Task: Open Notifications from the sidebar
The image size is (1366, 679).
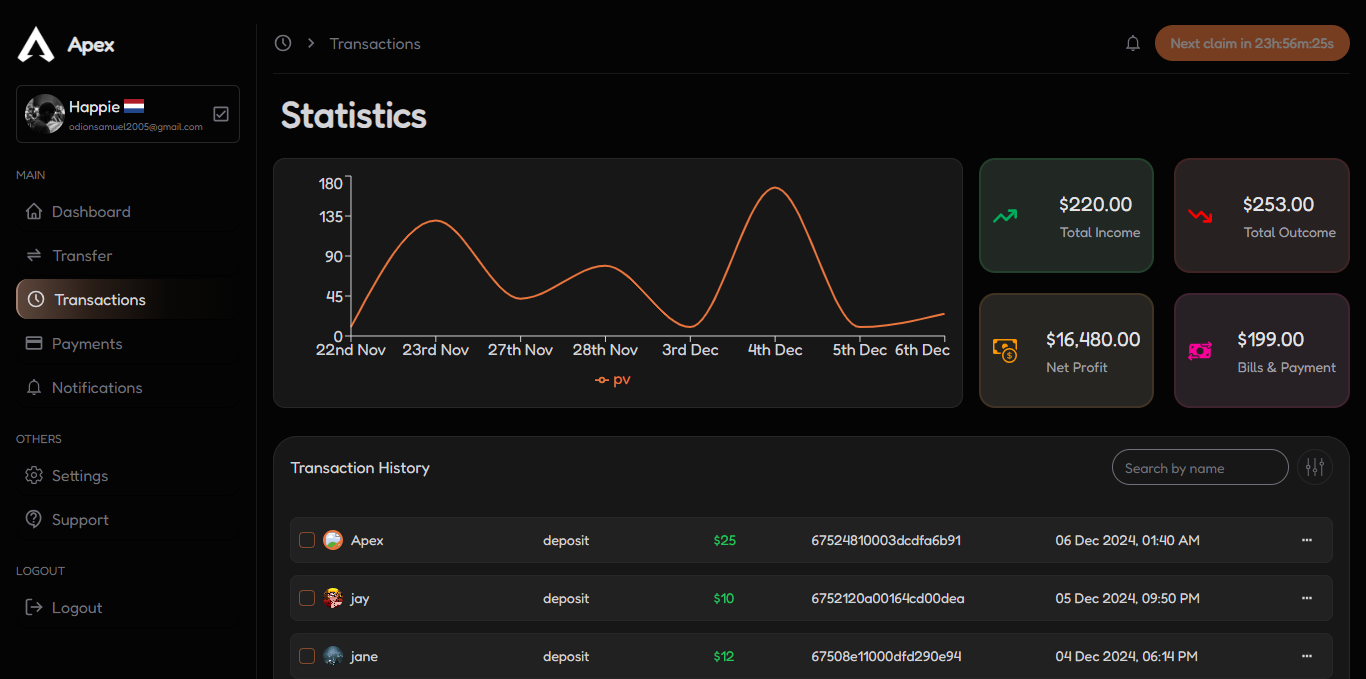Action: [128, 388]
